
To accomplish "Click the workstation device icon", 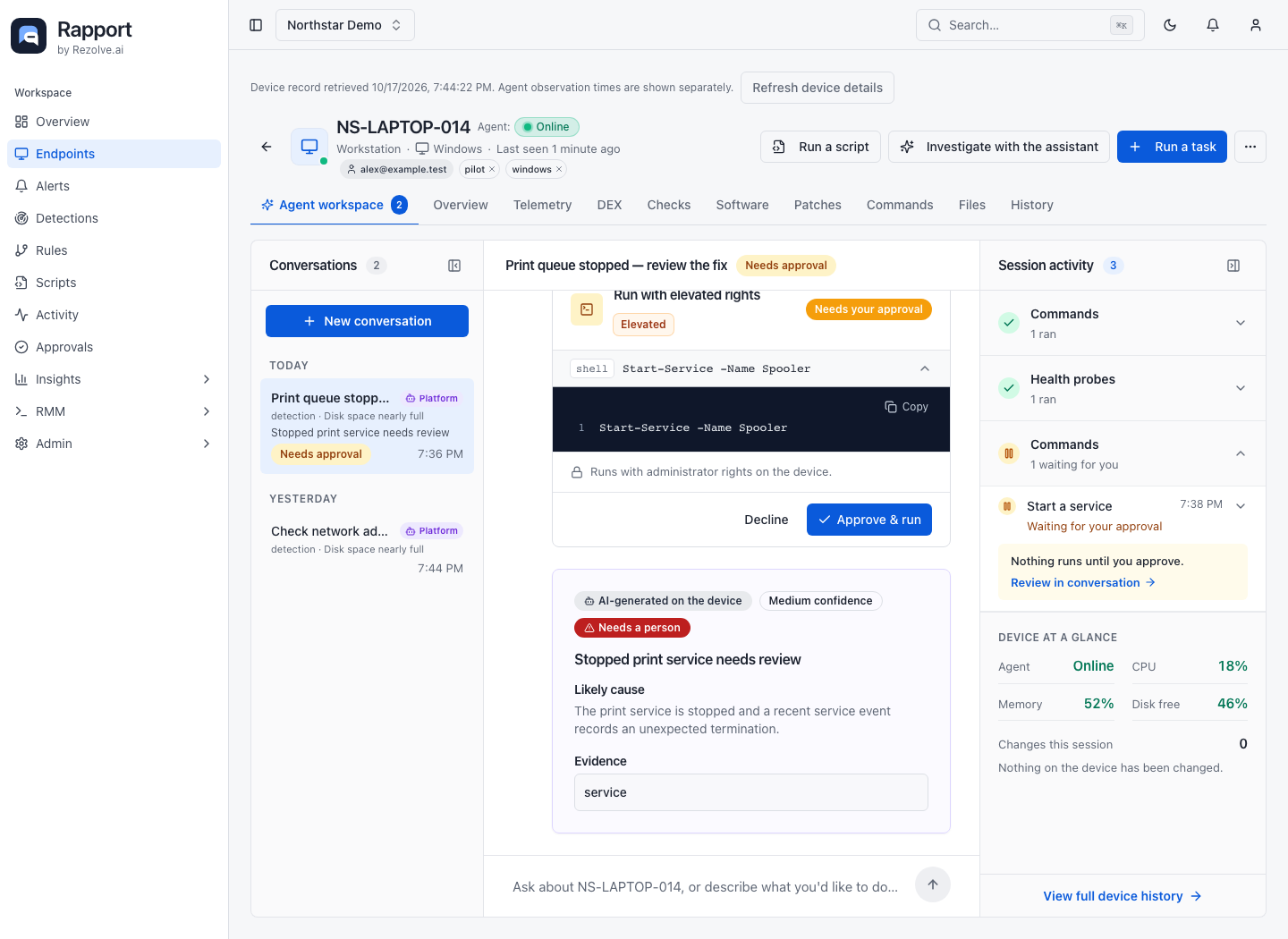I will coord(309,147).
